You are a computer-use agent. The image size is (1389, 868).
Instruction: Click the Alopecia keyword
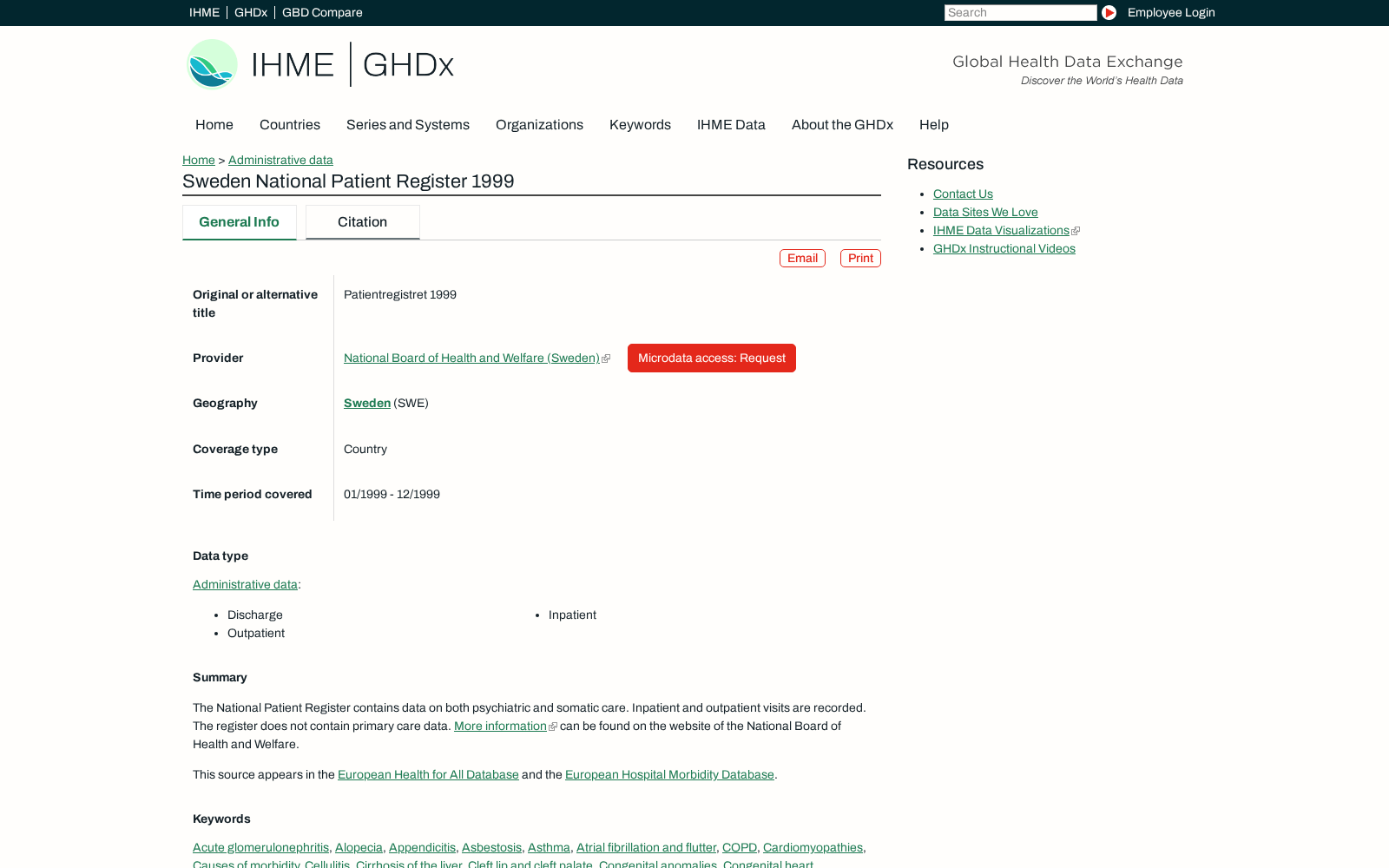(359, 847)
